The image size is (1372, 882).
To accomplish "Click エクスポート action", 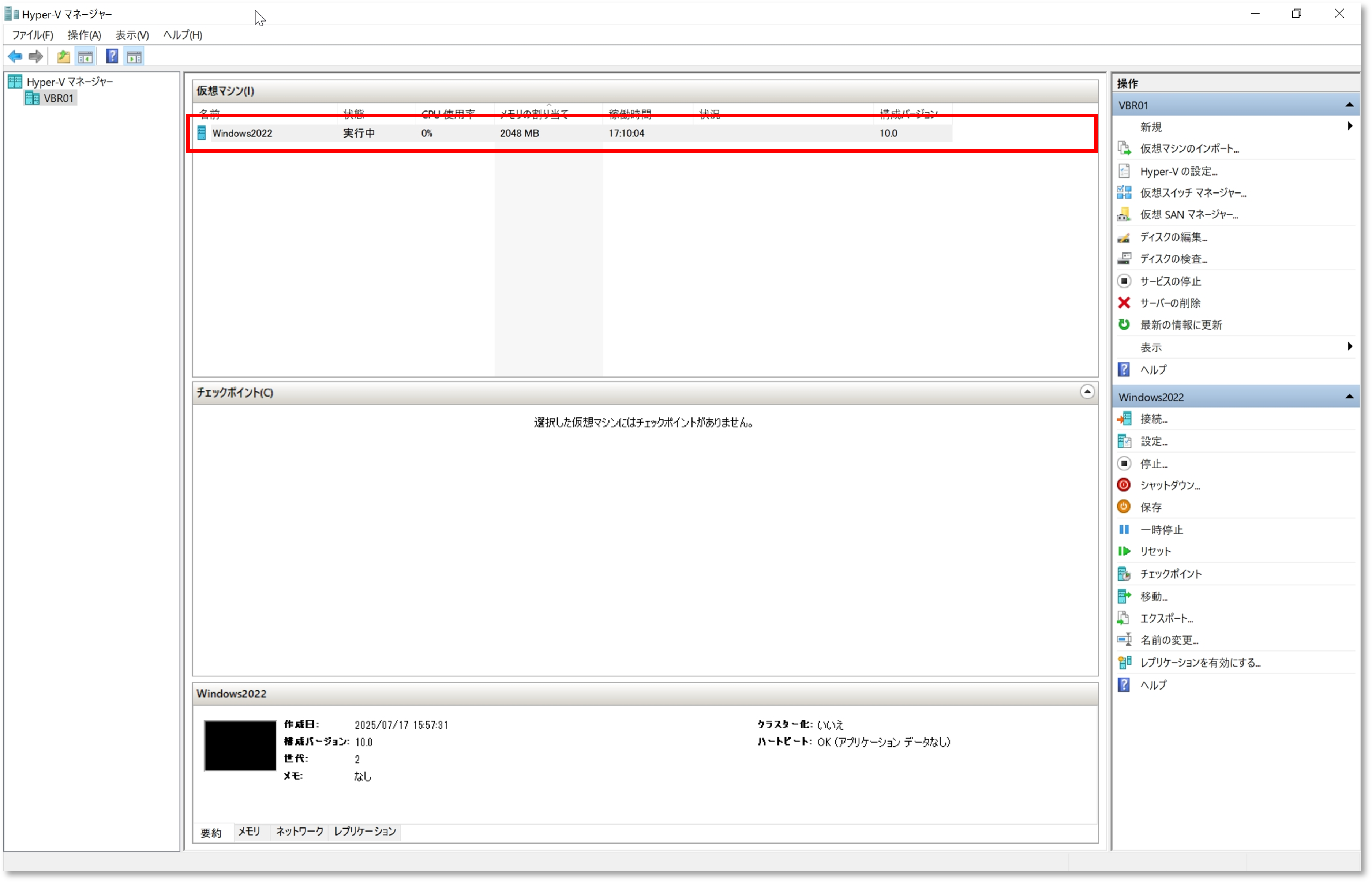I will tap(1166, 619).
